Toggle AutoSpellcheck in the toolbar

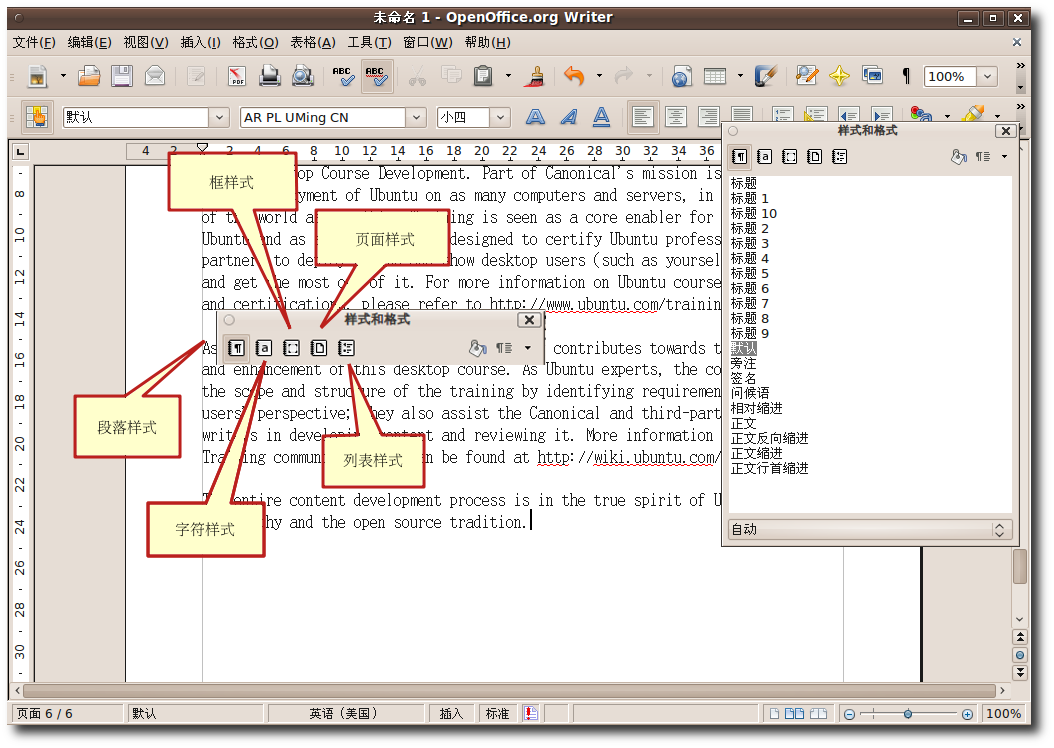(x=376, y=76)
